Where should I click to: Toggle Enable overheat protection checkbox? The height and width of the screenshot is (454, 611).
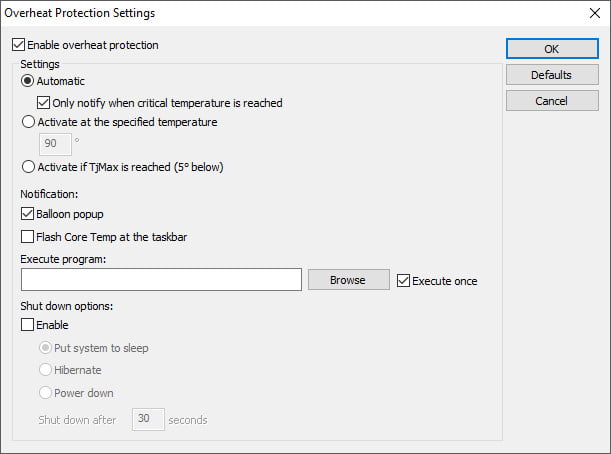[x=19, y=45]
